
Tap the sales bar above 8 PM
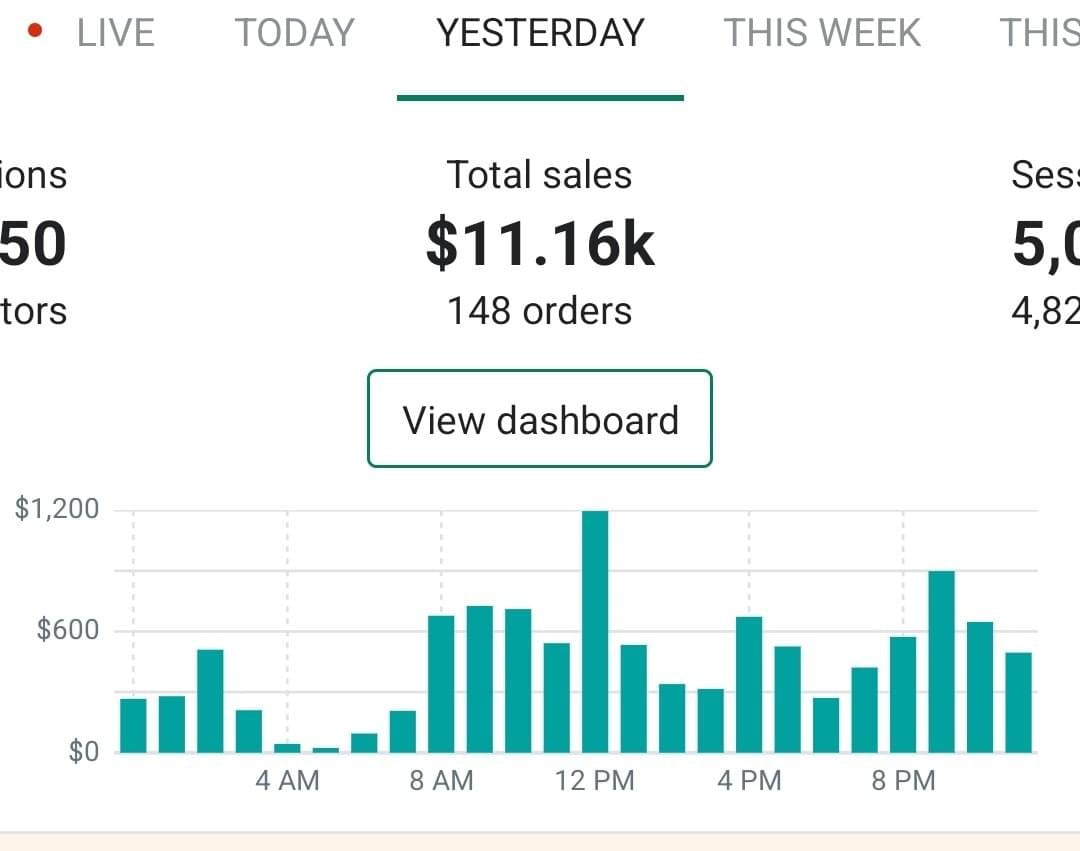click(903, 694)
